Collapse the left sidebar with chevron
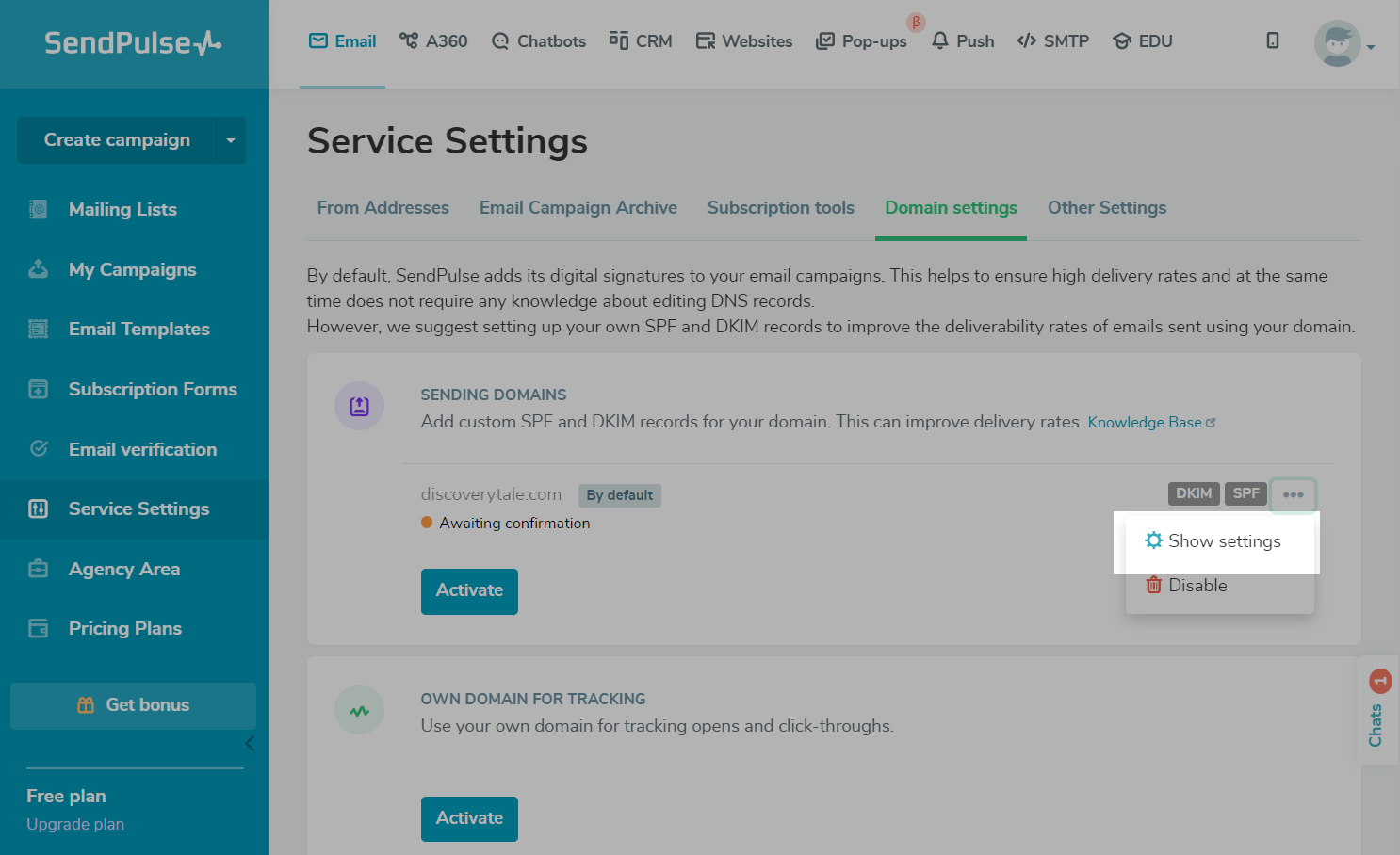Screen dimensions: 1400x855 [x=250, y=744]
